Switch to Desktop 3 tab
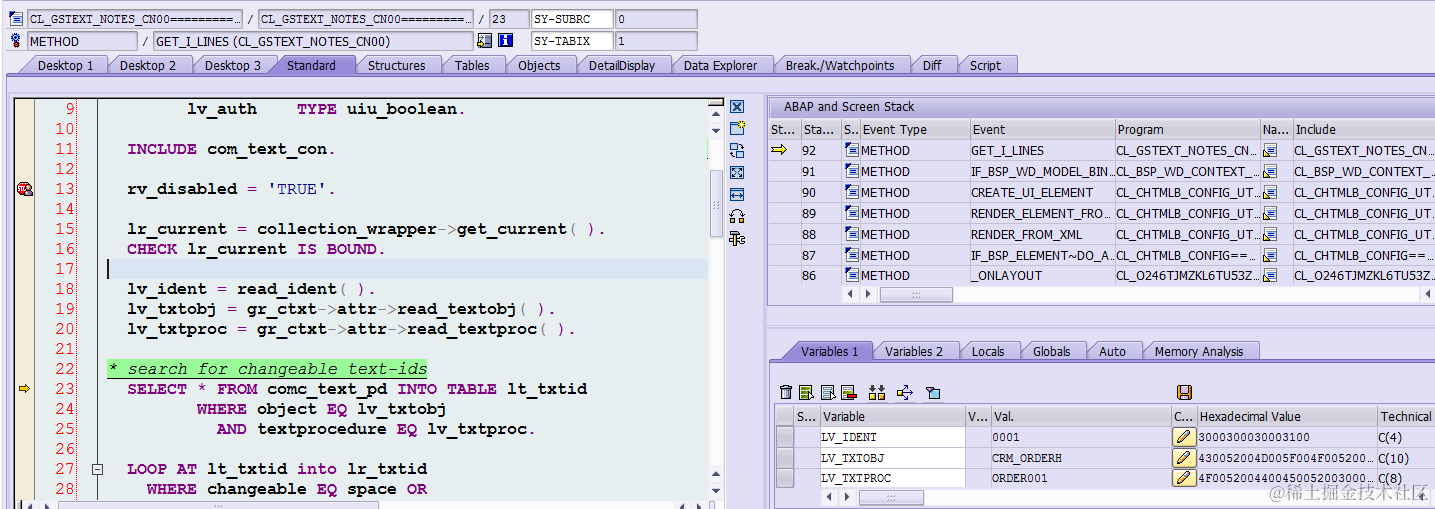Screen dimensions: 1435x509 pos(232,66)
